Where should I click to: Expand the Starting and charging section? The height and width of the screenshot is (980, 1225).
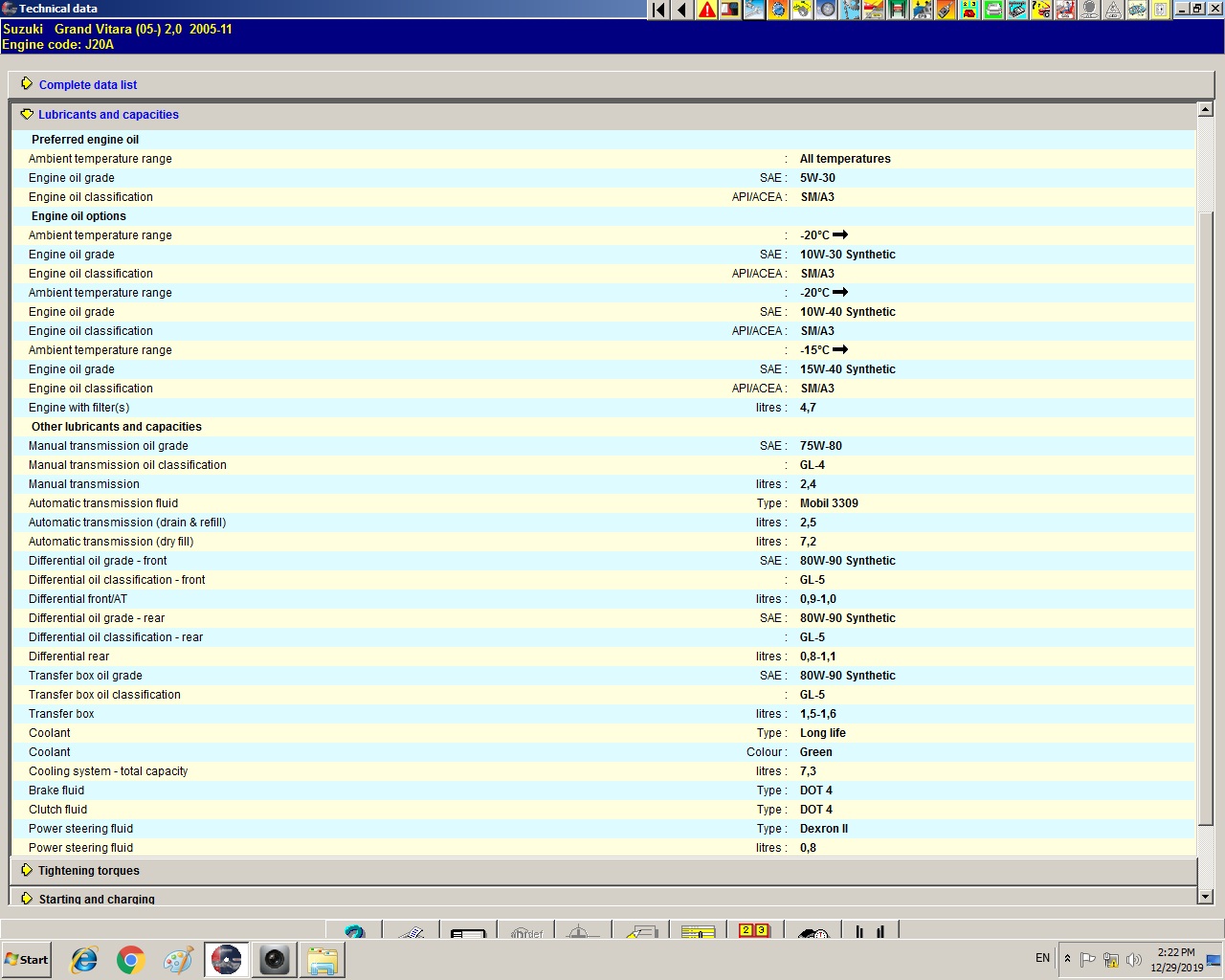[x=97, y=899]
